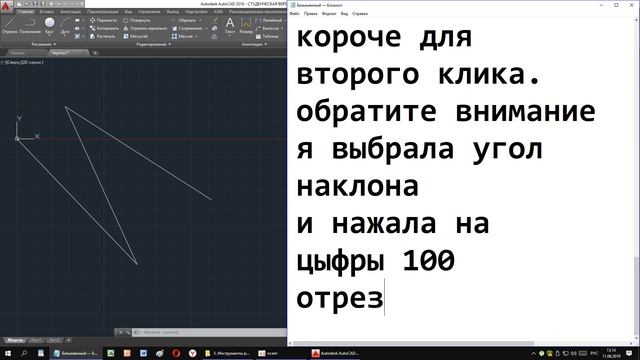Screen dimensions: 640x360
Task: Open the Windows Start menu
Action: point(8,353)
